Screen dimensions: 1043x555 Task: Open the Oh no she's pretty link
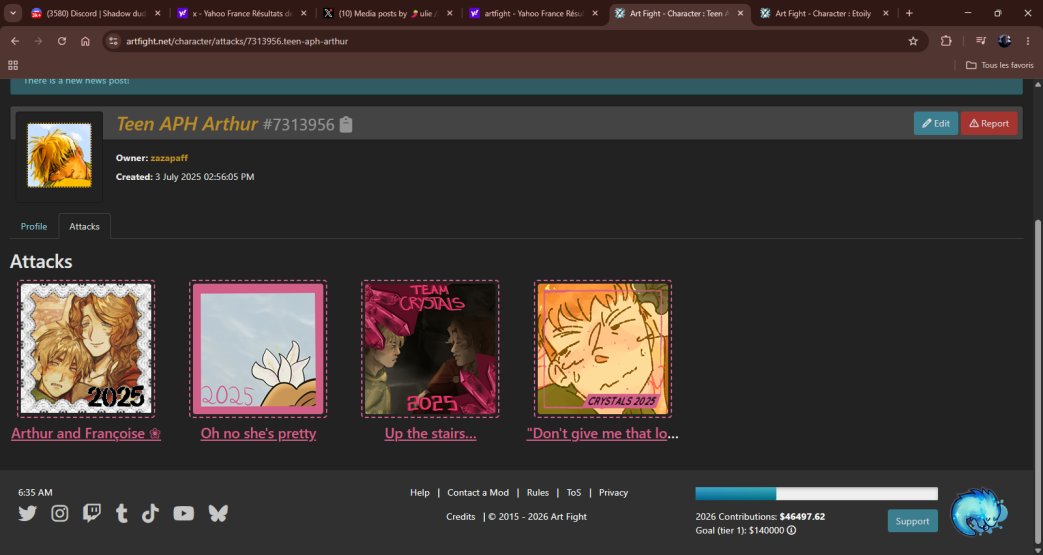[x=258, y=433]
